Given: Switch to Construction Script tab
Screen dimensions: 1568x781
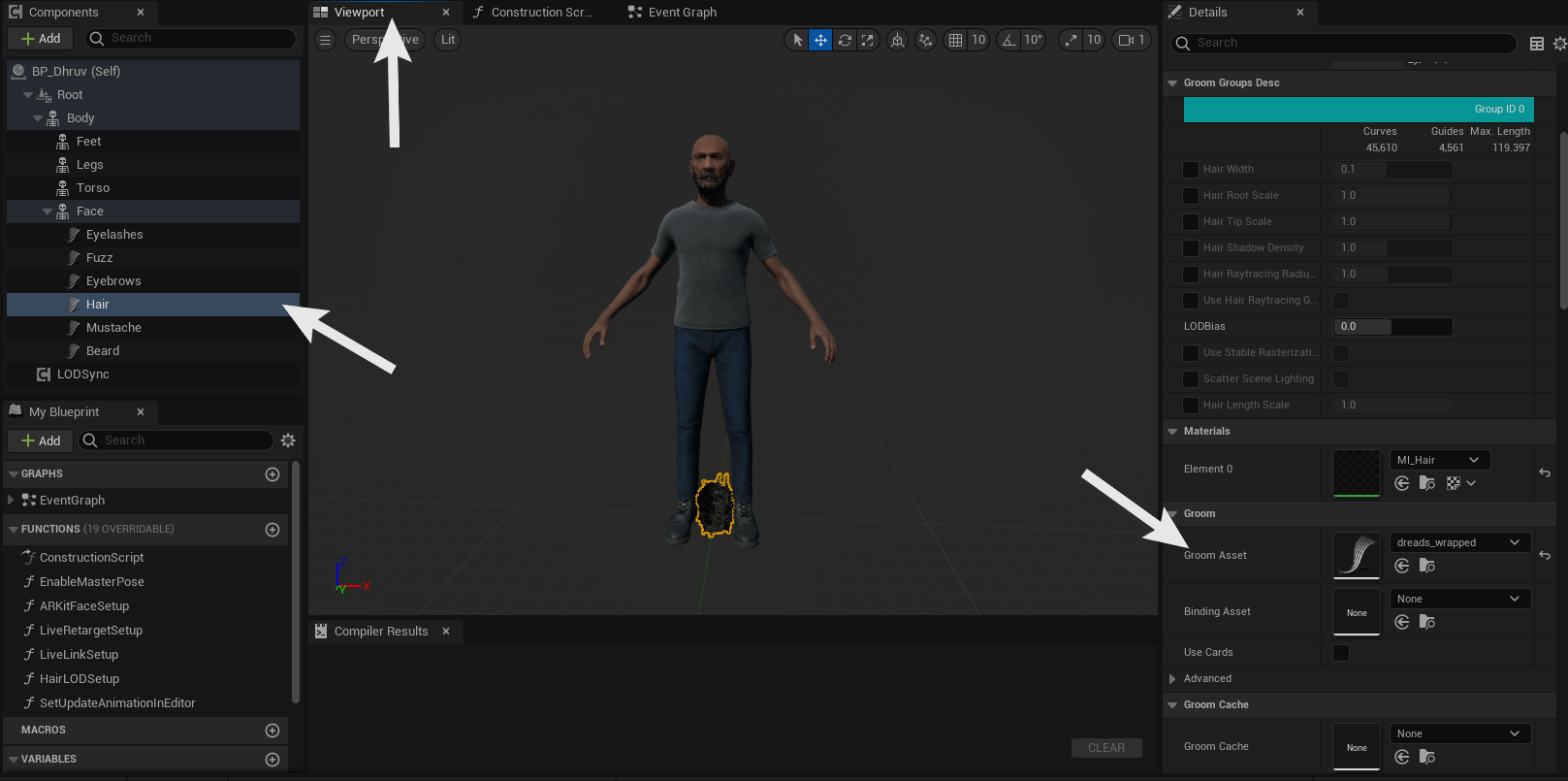Looking at the screenshot, I should 531,13.
